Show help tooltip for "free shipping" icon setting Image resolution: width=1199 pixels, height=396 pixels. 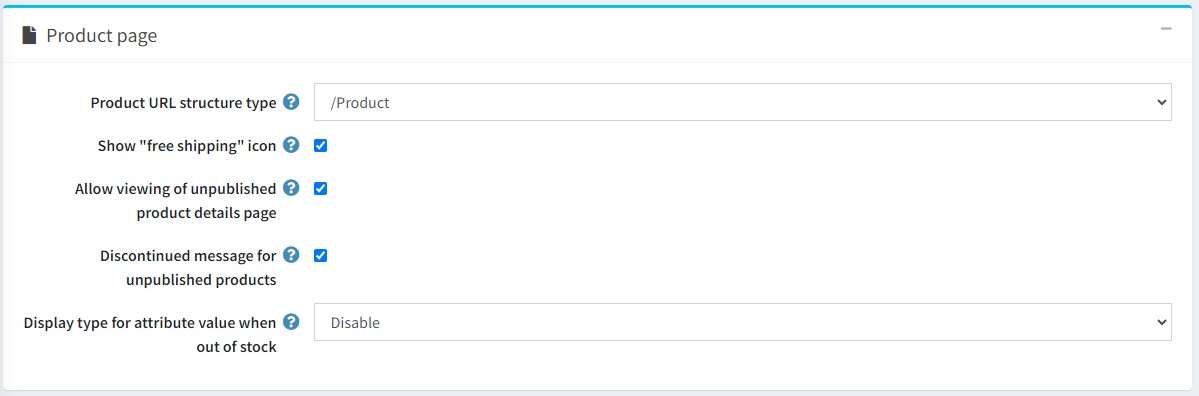point(291,144)
